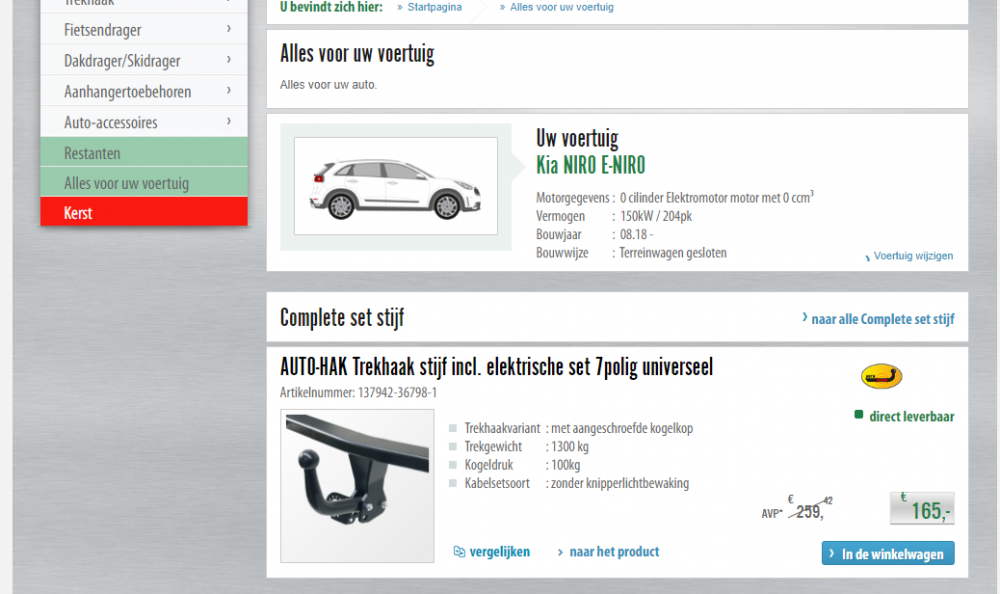The width and height of the screenshot is (1000, 594).
Task: Open the towbar product photo
Action: [357, 484]
